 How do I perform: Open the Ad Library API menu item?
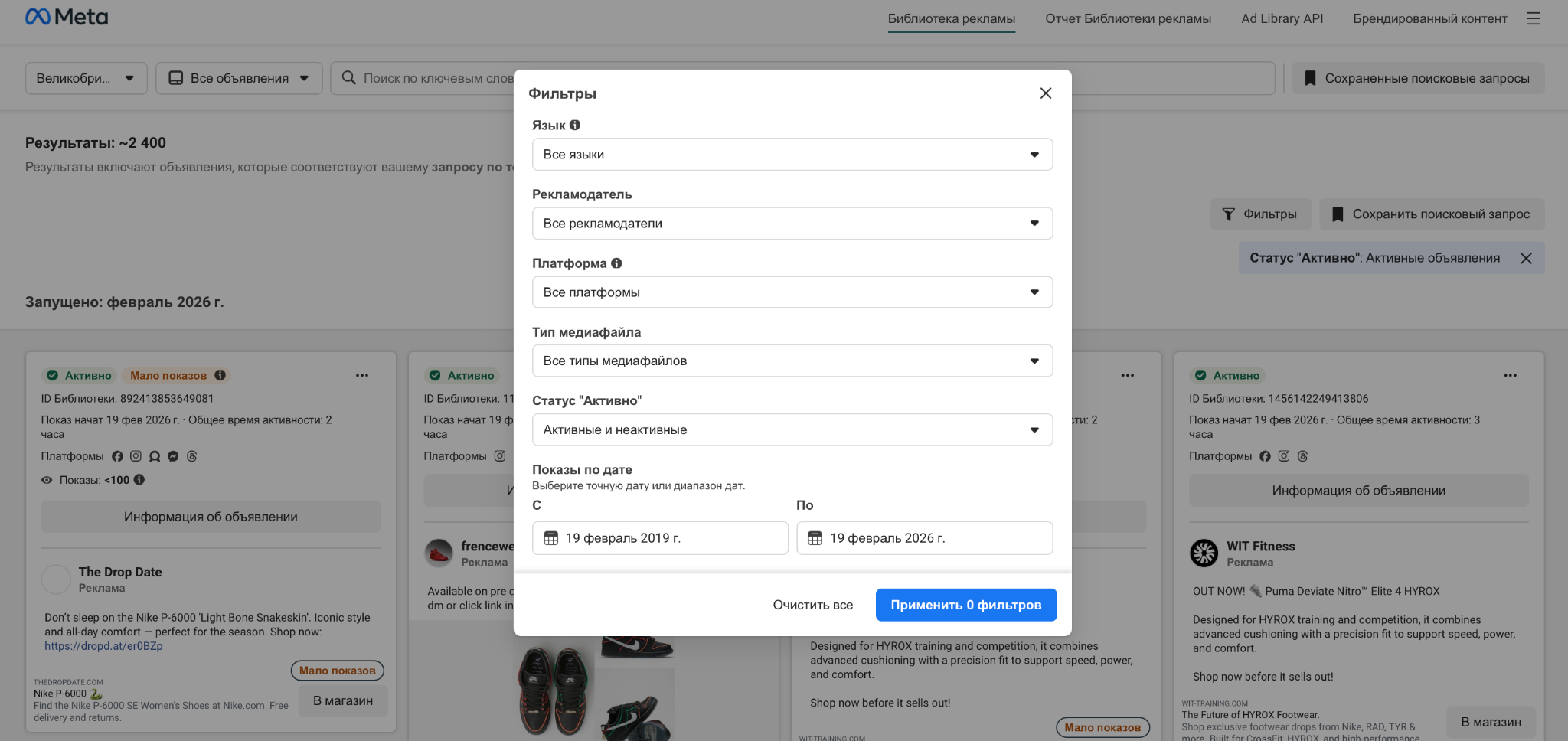[x=1282, y=18]
